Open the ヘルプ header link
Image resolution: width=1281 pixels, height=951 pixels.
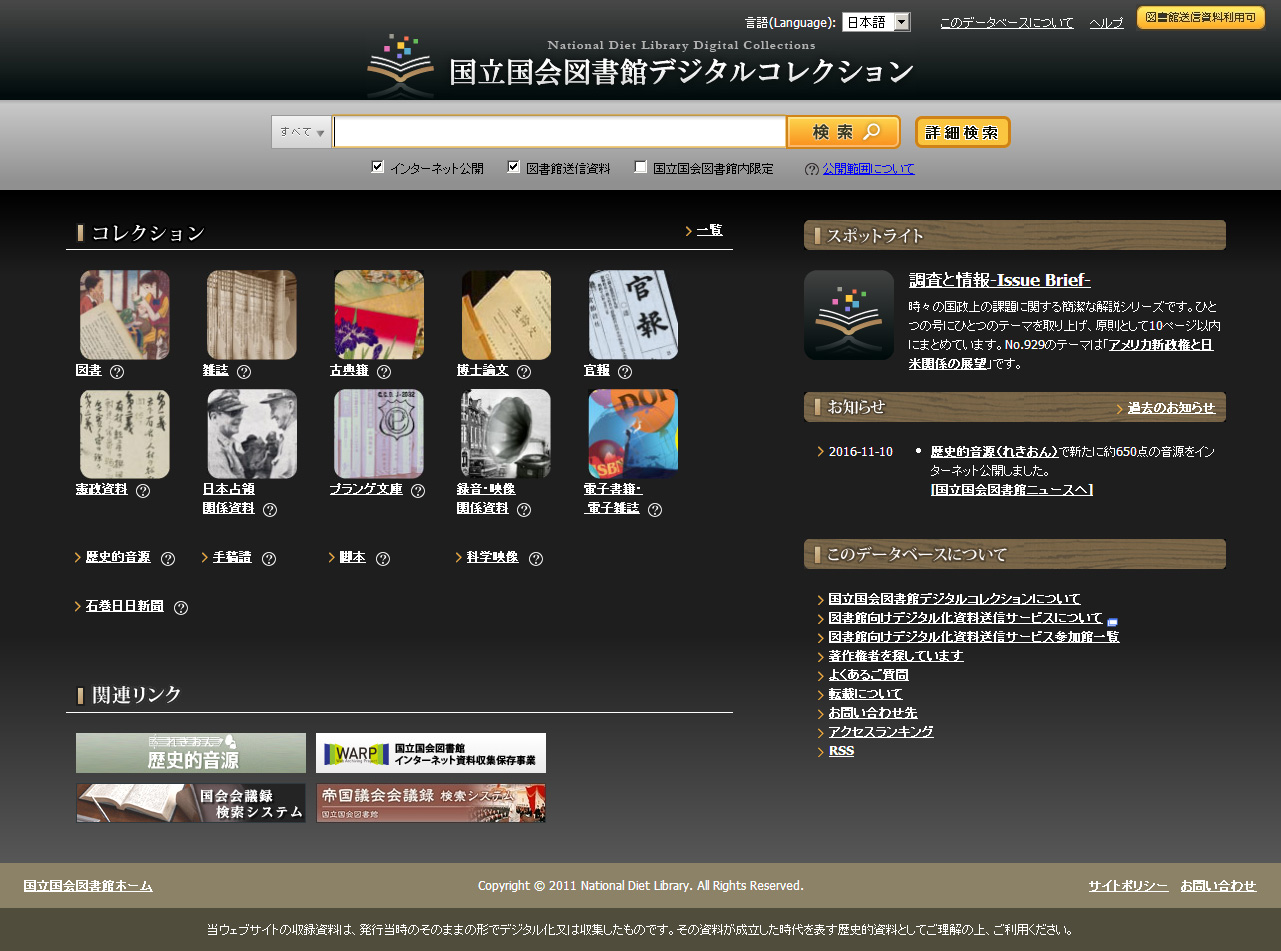pos(1107,23)
